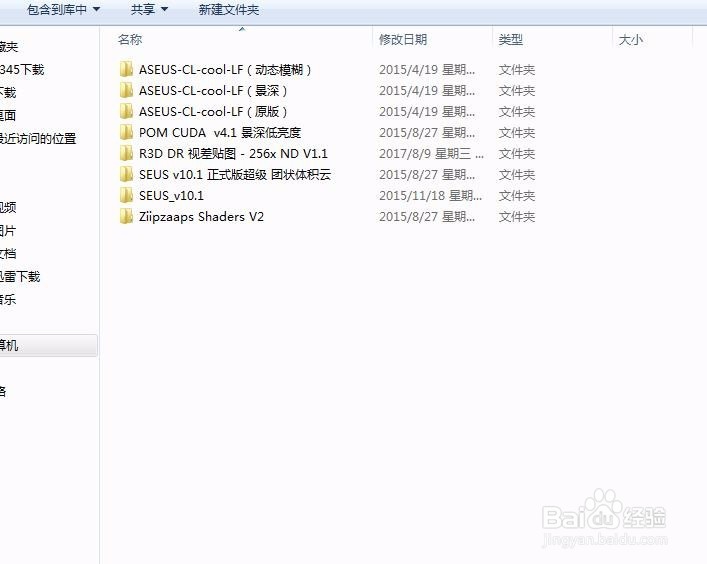Open 迅雷下载 in the navigation pane
This screenshot has width=707, height=564.
(x=20, y=276)
